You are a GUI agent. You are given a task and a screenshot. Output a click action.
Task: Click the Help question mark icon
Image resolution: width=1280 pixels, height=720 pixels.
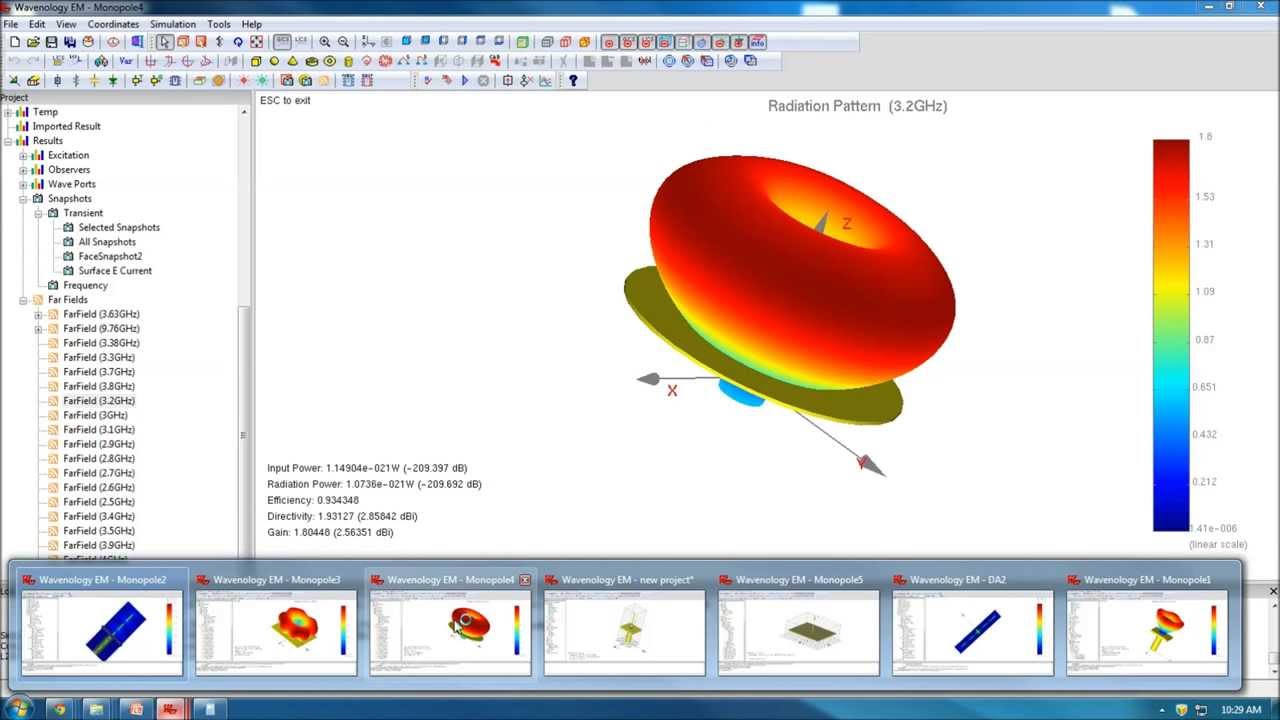pyautogui.click(x=573, y=81)
